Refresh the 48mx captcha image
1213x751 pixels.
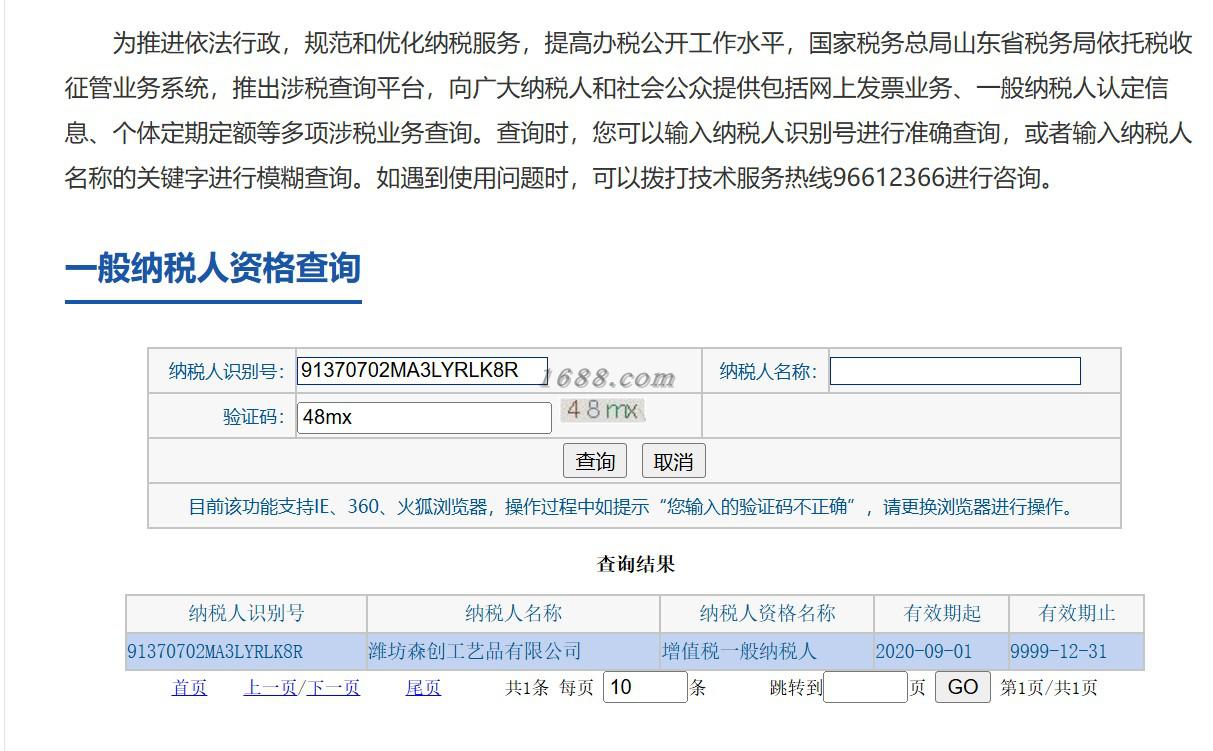pos(602,410)
